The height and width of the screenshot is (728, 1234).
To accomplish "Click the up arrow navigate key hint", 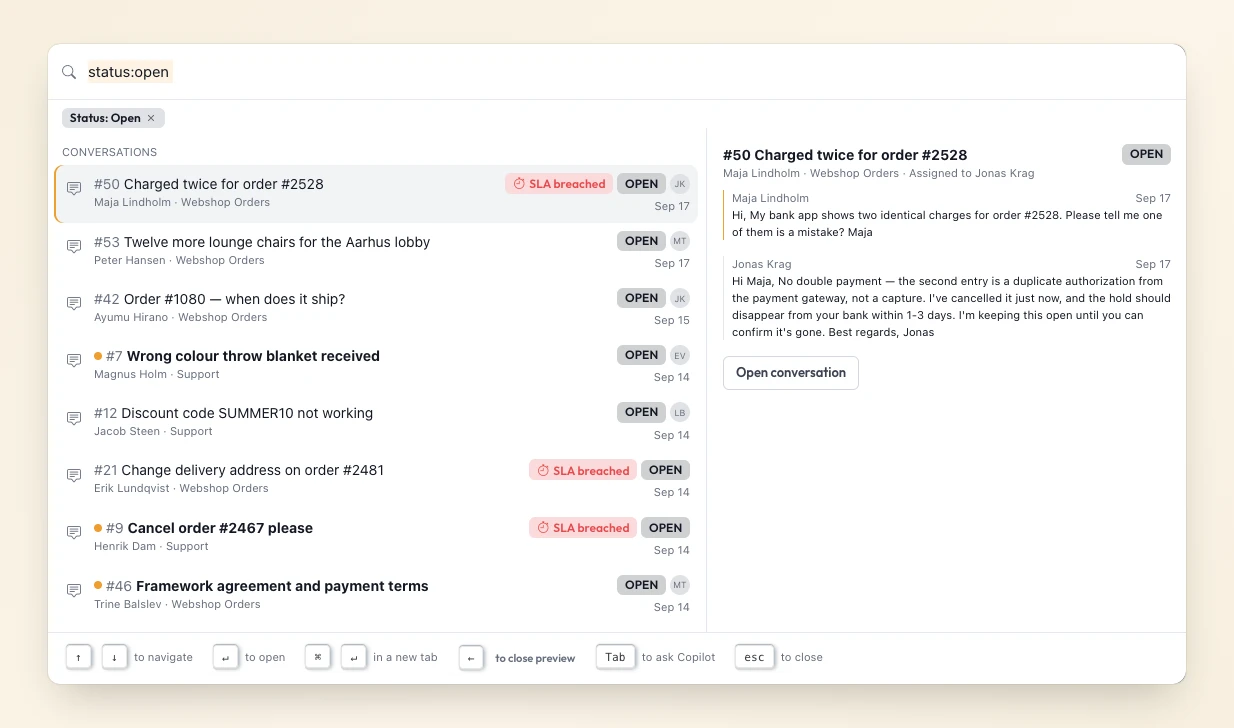I will (x=79, y=657).
